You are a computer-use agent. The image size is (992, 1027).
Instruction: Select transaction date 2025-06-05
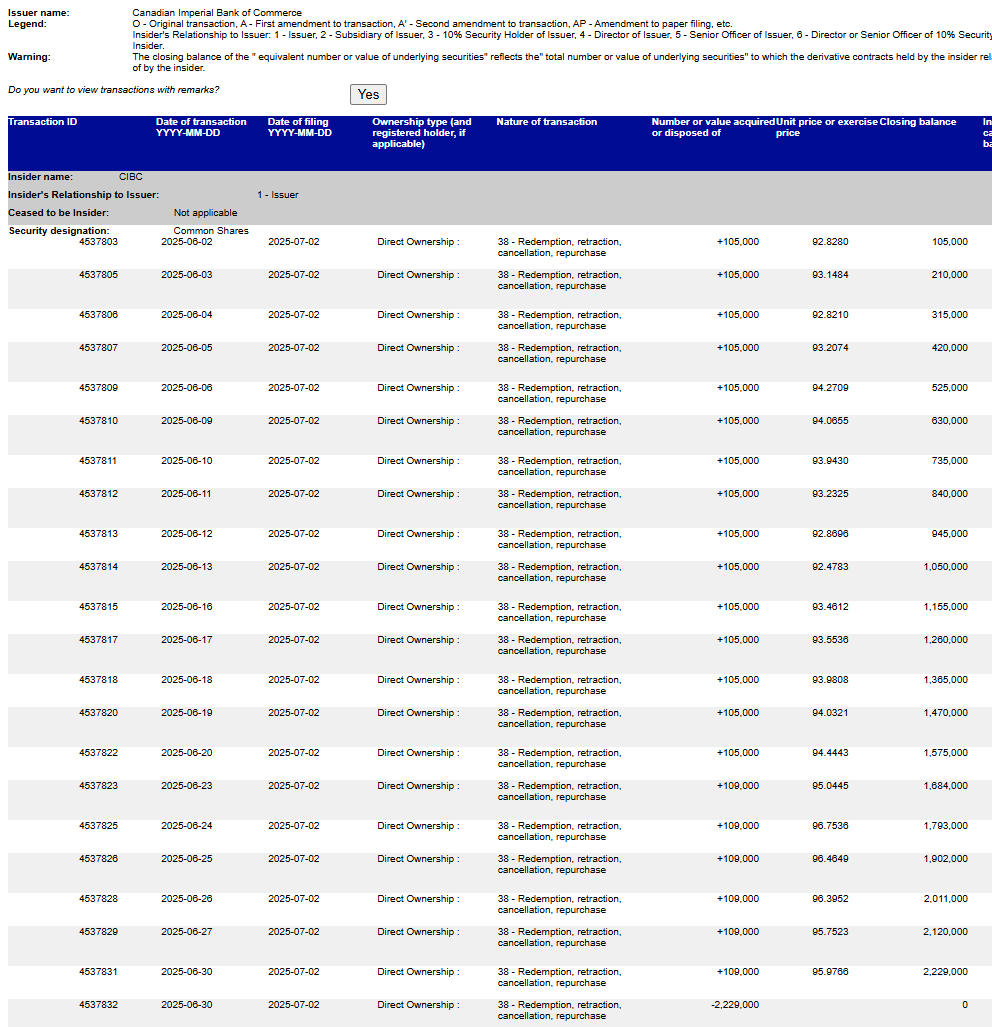(x=187, y=347)
